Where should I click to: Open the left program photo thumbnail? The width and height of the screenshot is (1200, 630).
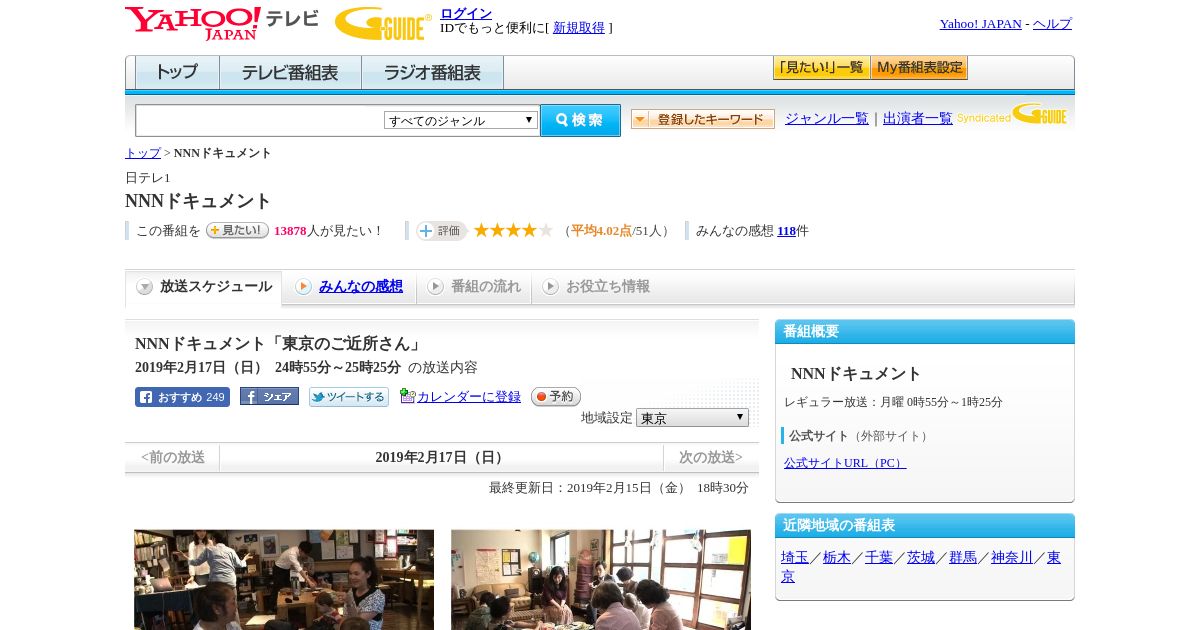coord(284,580)
